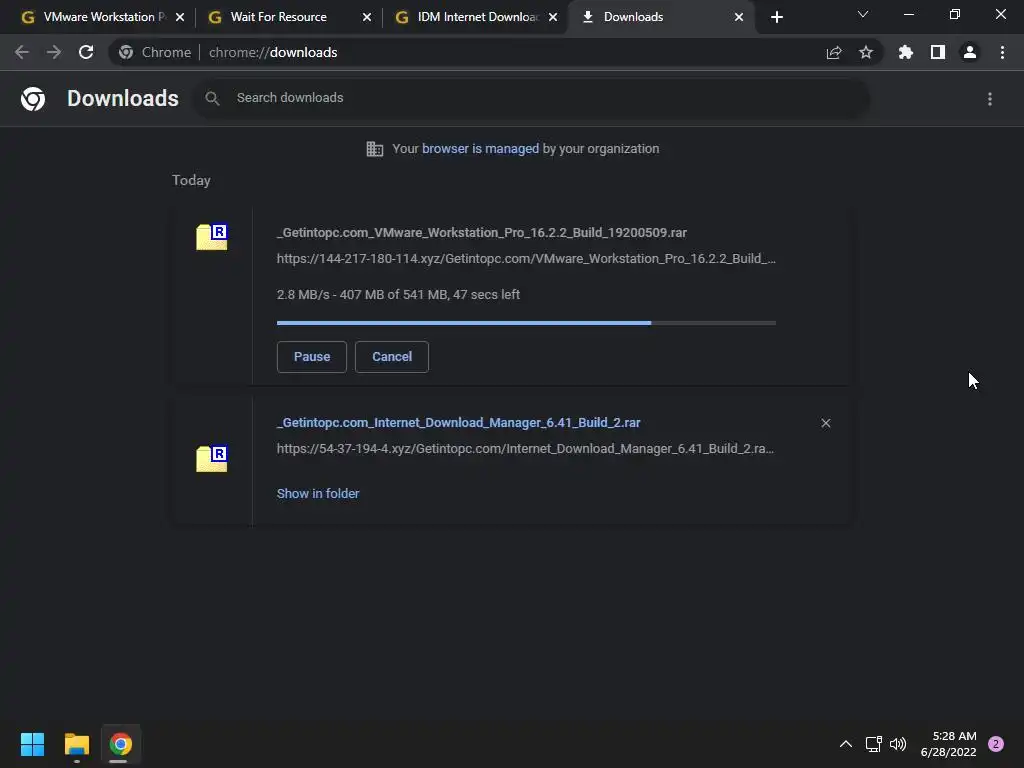Toggle the browser side panel icon
The width and height of the screenshot is (1024, 768).
(x=938, y=52)
